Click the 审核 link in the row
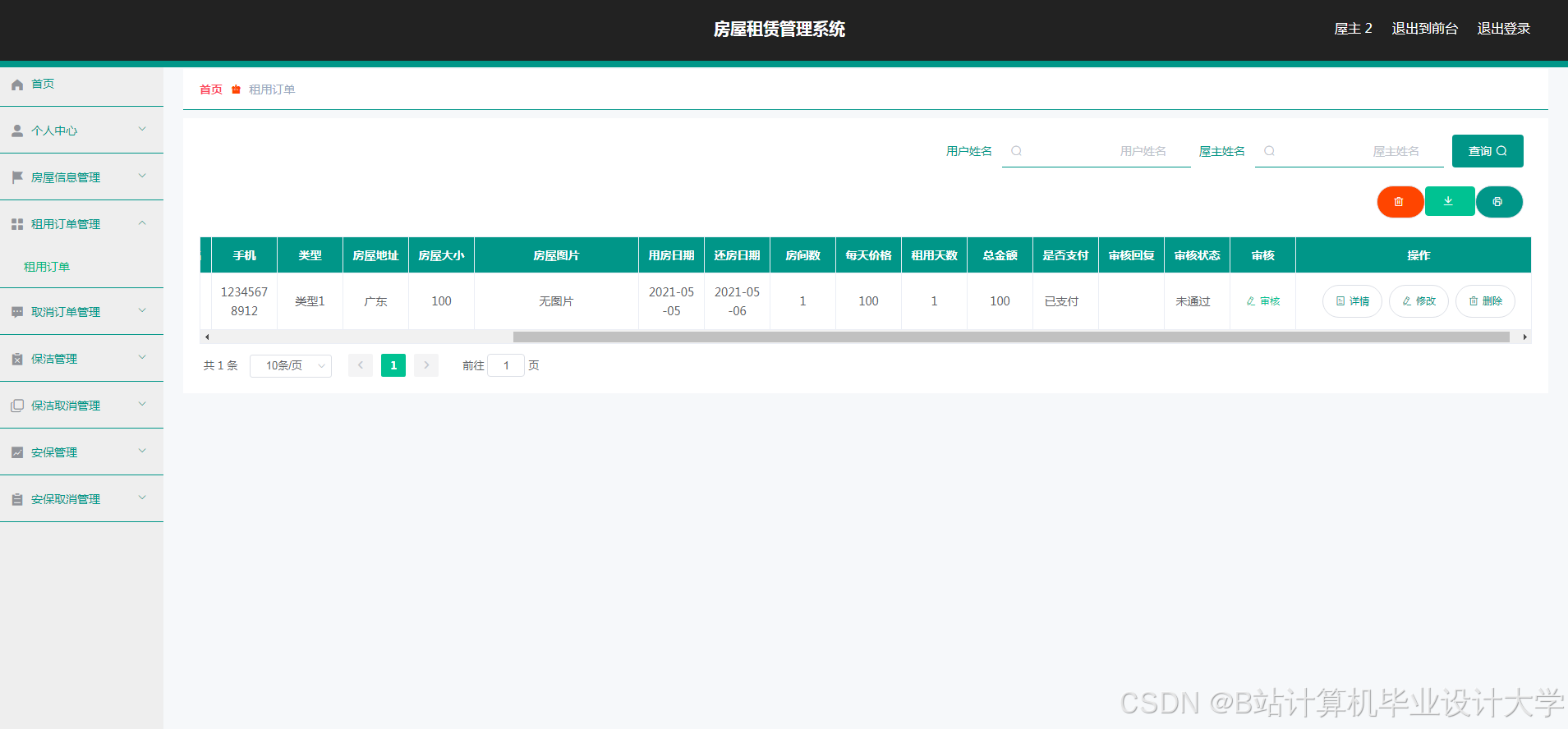The height and width of the screenshot is (729, 1568). pos(1263,301)
